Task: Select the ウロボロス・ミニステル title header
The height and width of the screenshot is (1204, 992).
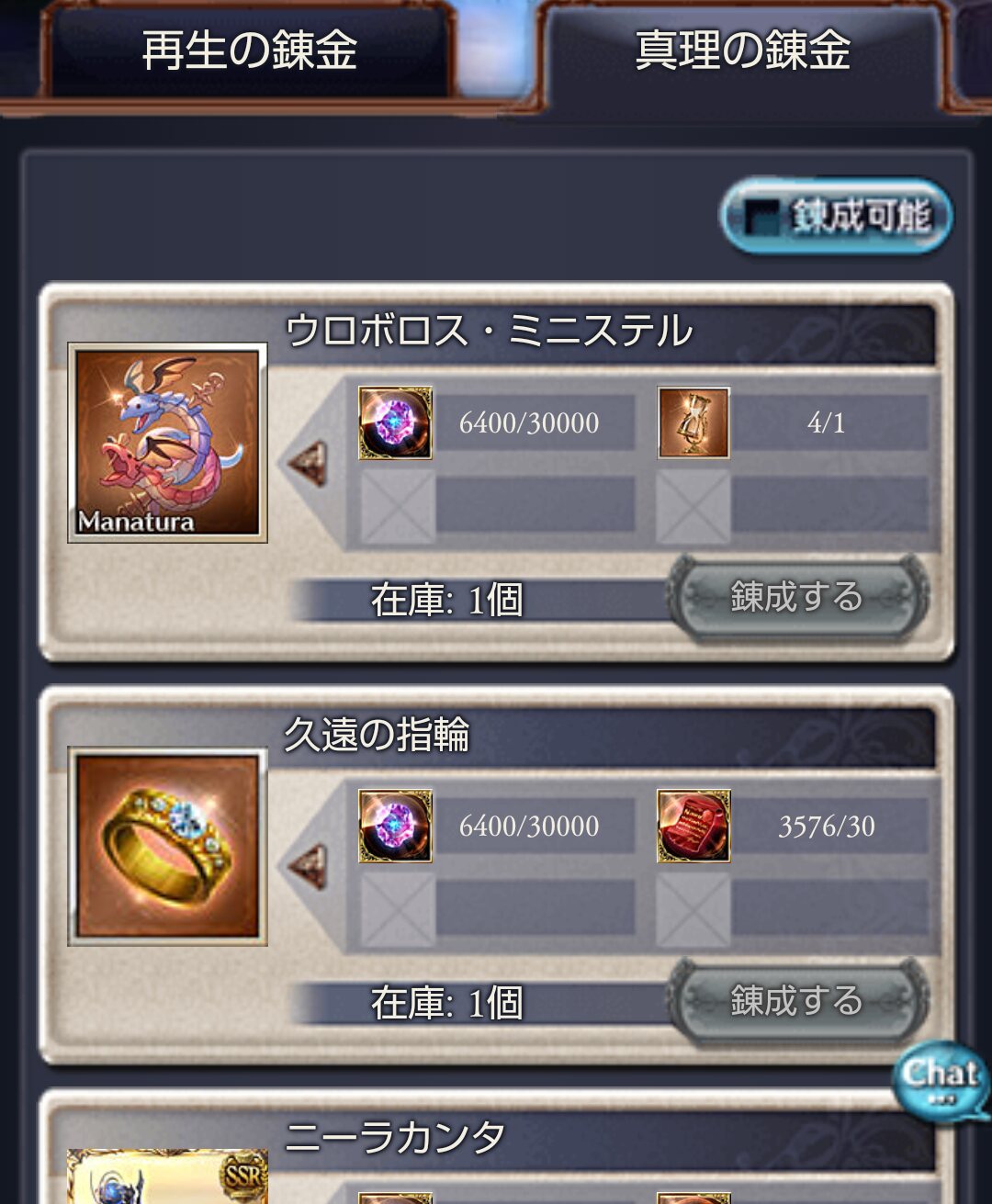Action: tap(489, 331)
